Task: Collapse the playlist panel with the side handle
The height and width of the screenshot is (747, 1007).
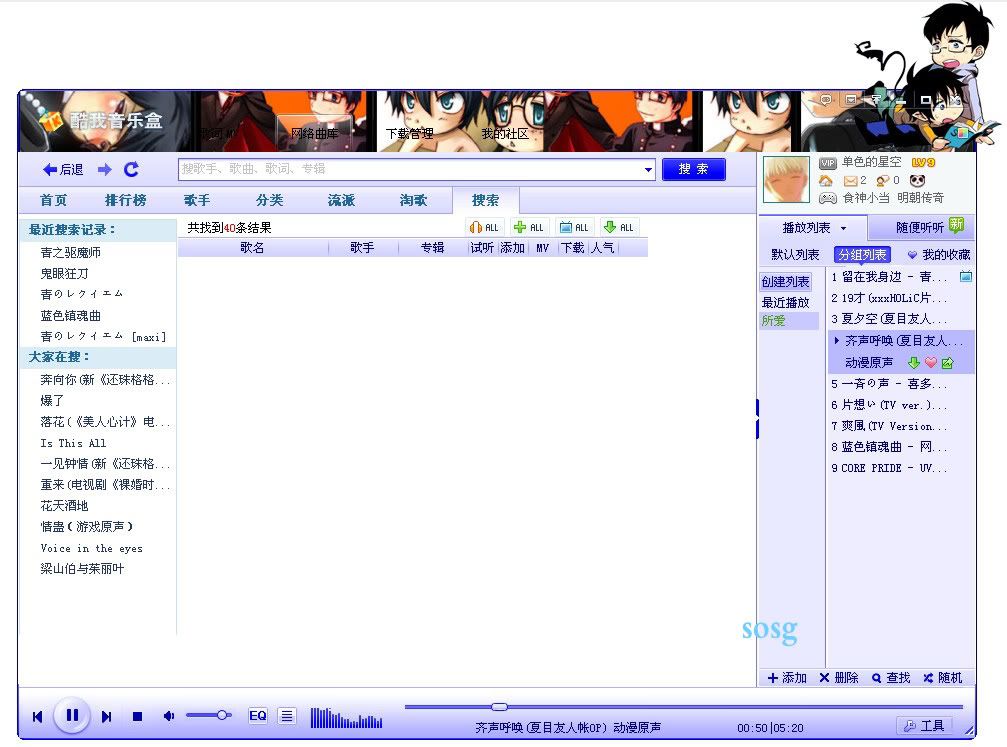Action: click(x=758, y=419)
